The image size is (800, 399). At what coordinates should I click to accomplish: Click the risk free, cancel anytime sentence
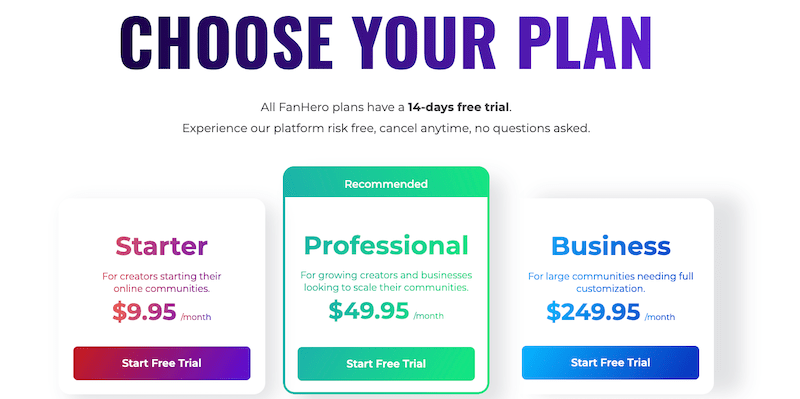[386, 128]
